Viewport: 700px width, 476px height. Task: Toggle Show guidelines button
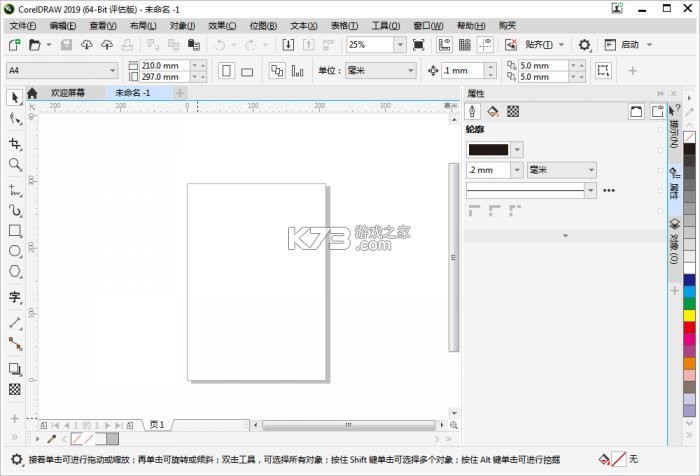click(485, 45)
